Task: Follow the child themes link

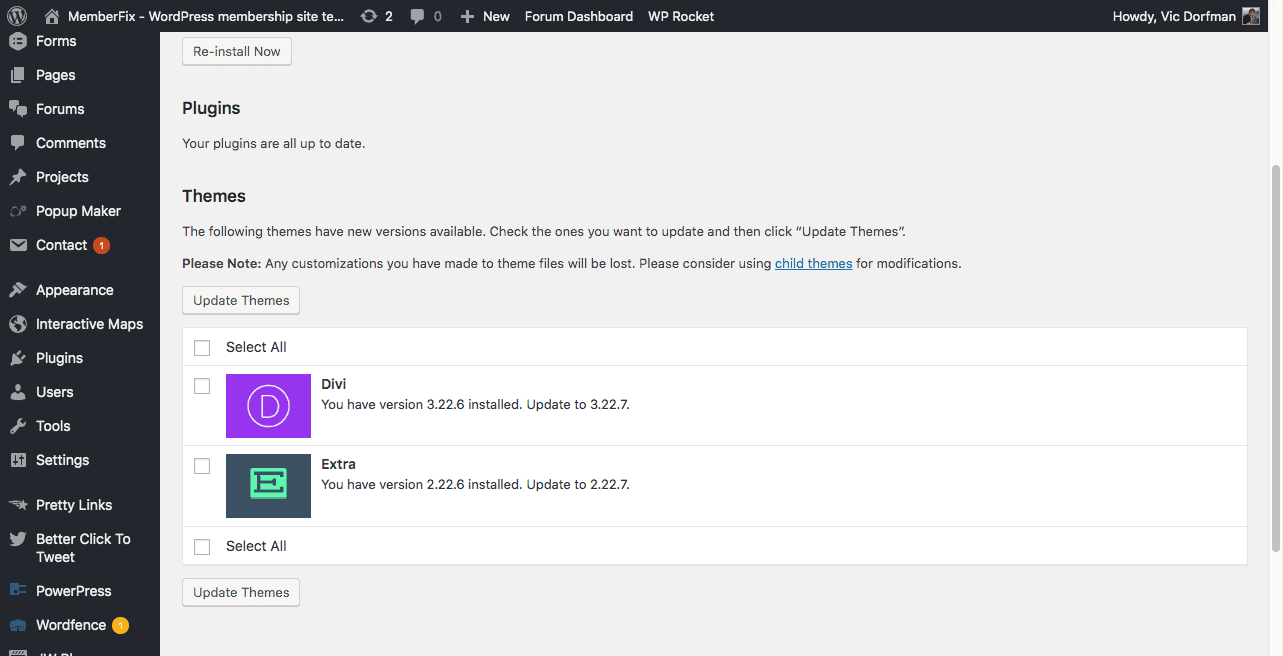Action: [x=813, y=264]
